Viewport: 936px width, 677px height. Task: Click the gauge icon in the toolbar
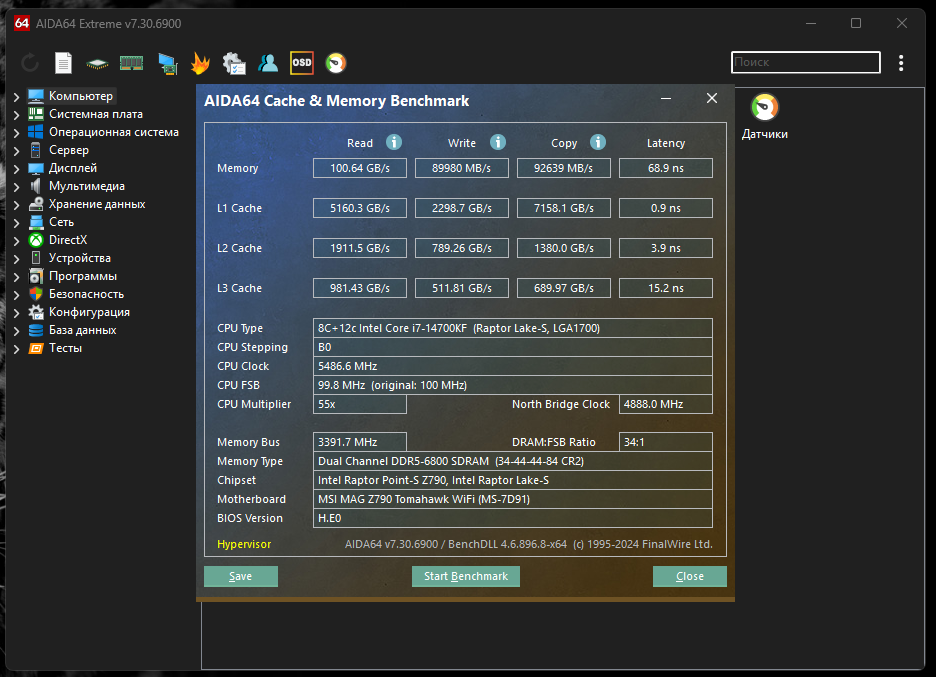coord(336,62)
